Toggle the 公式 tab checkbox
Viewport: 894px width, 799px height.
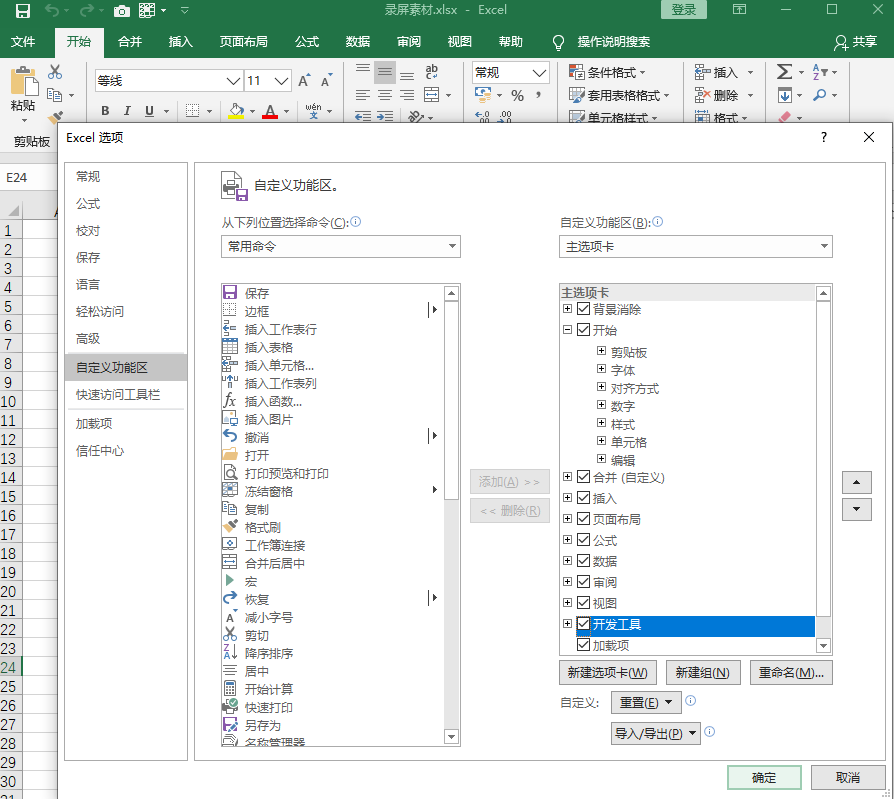(x=583, y=540)
